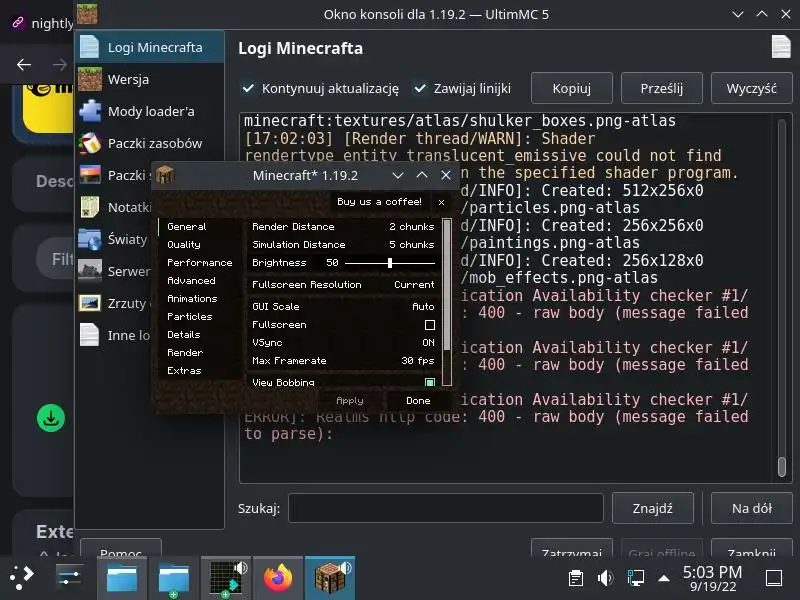800x600 pixels.
Task: Open the volume control in system tray
Action: 606,578
